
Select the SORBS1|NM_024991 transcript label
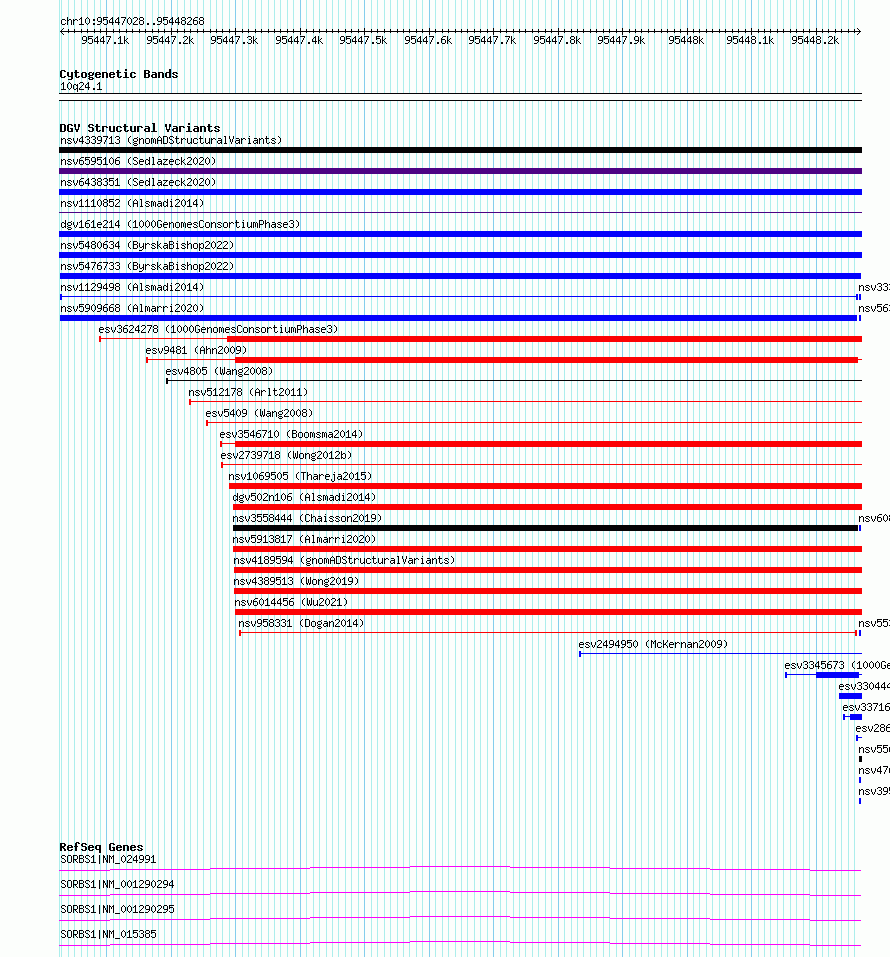click(x=108, y=859)
